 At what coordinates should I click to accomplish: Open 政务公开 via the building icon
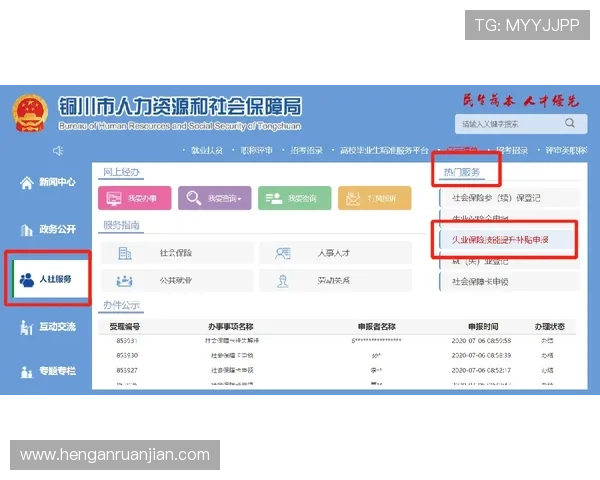click(26, 230)
